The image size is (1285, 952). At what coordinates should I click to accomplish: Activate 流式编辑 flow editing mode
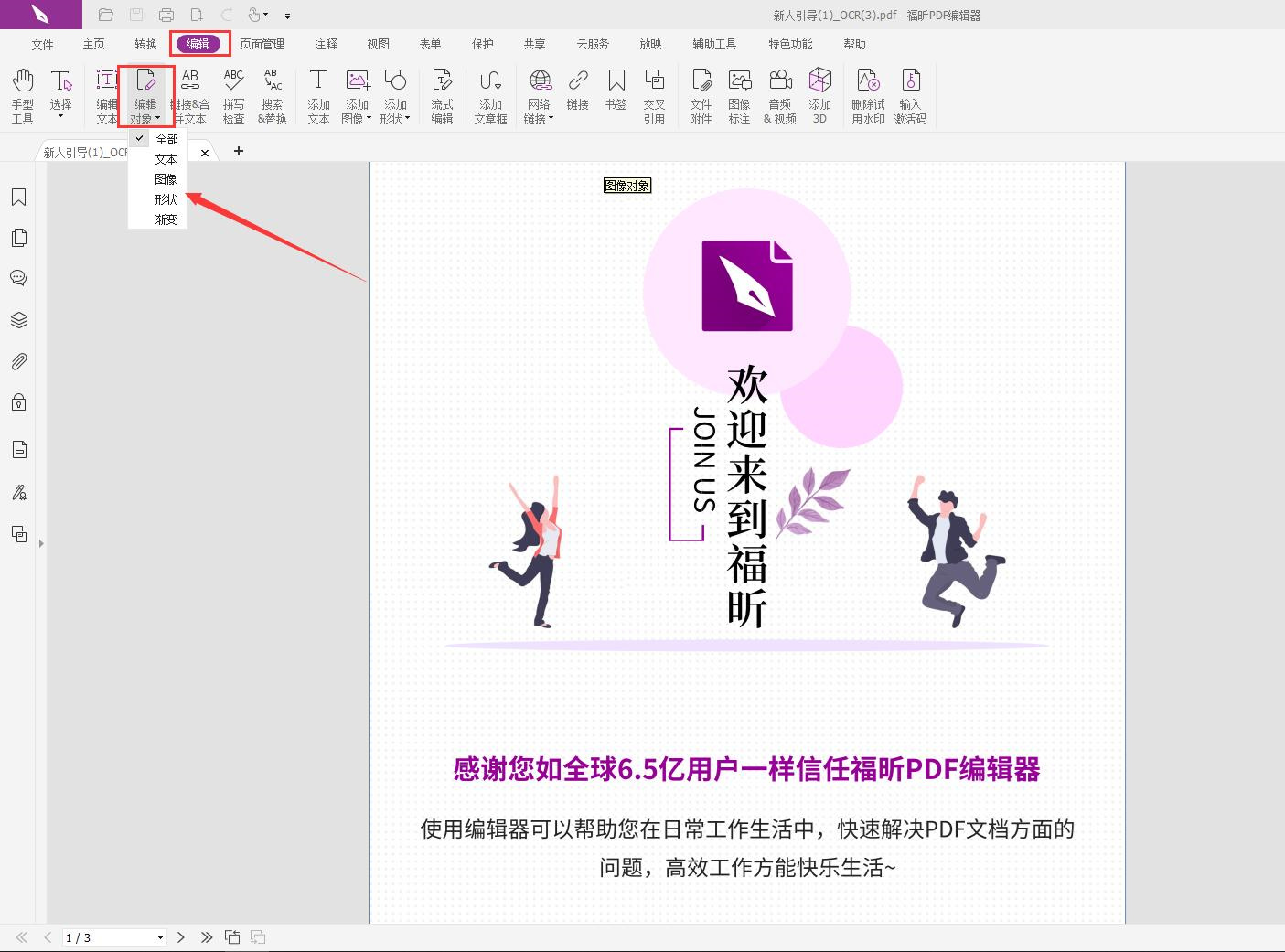coord(442,94)
